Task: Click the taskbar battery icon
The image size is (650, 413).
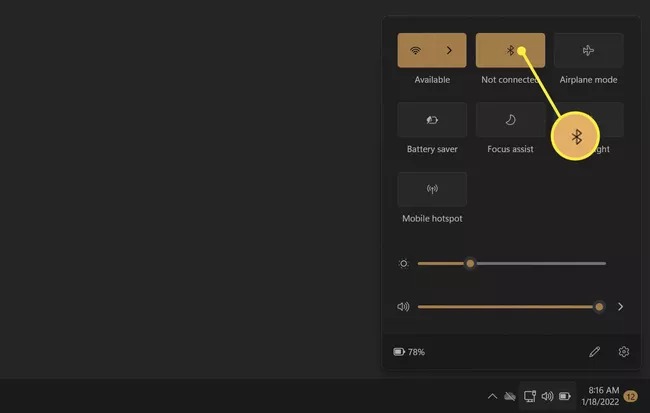Action: click(565, 396)
